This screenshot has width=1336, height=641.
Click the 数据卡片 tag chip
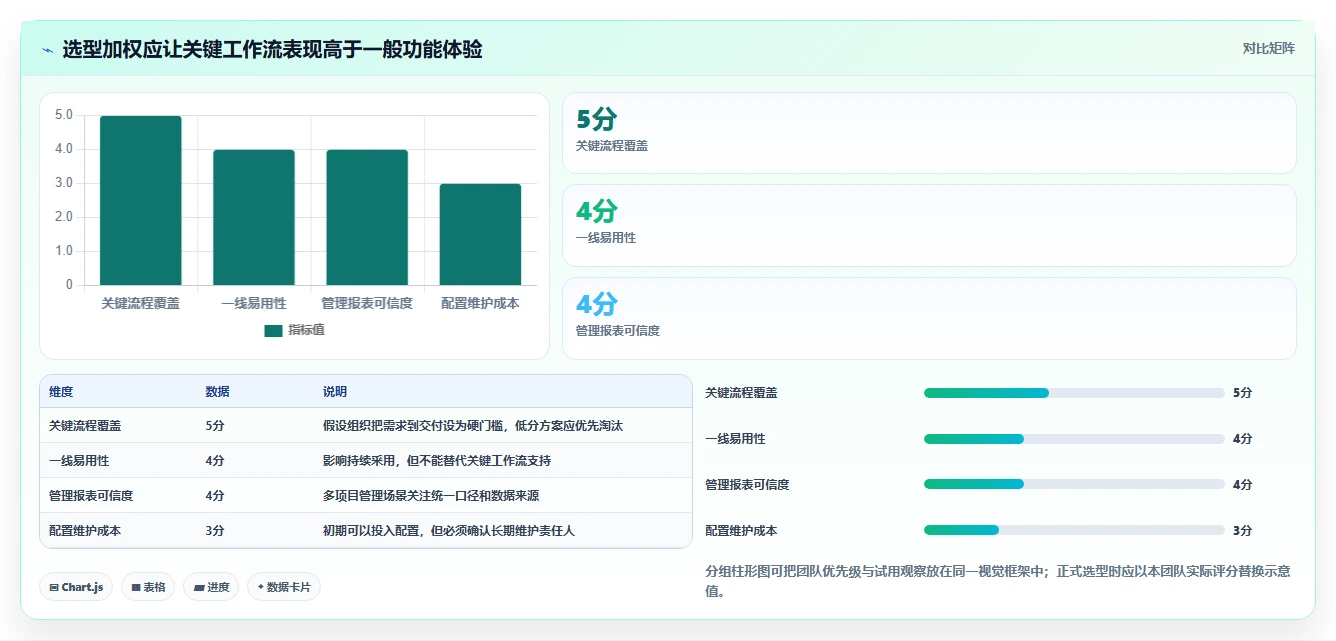(x=284, y=587)
